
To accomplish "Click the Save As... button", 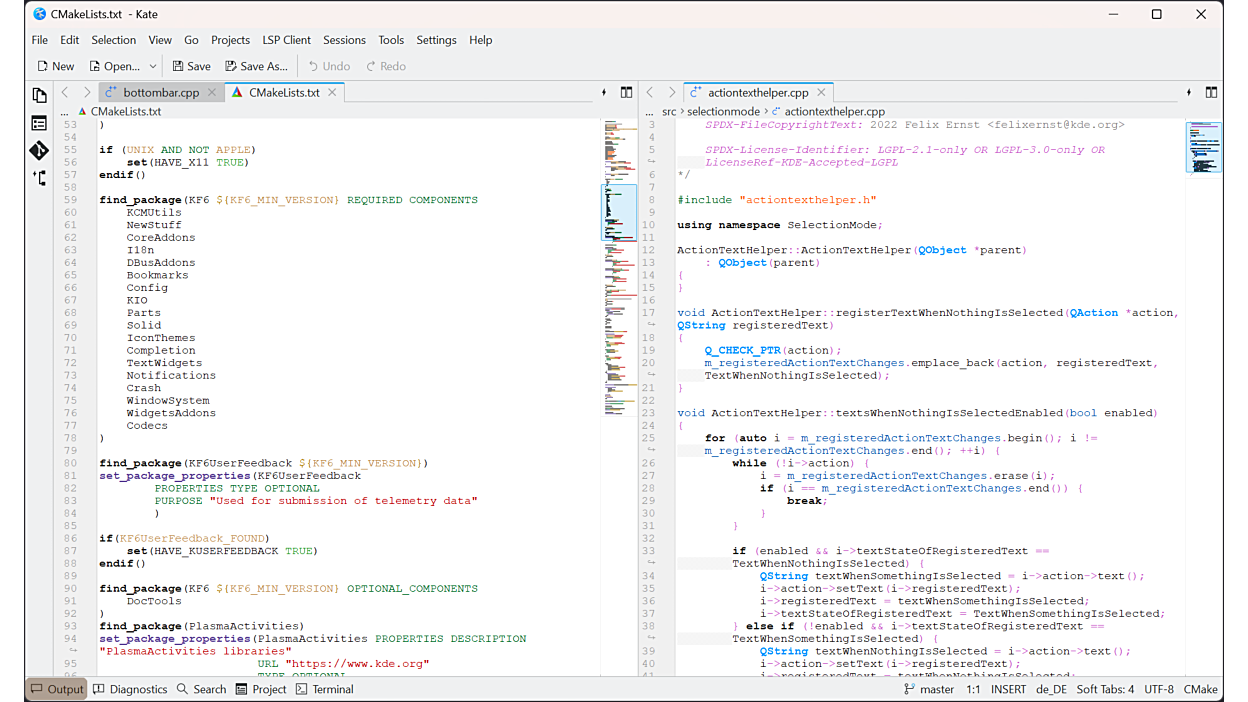I will click(x=256, y=66).
